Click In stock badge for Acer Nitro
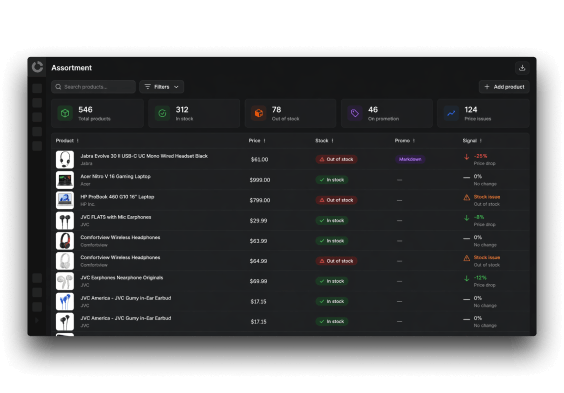Viewport: 564px width, 393px height. pos(332,180)
